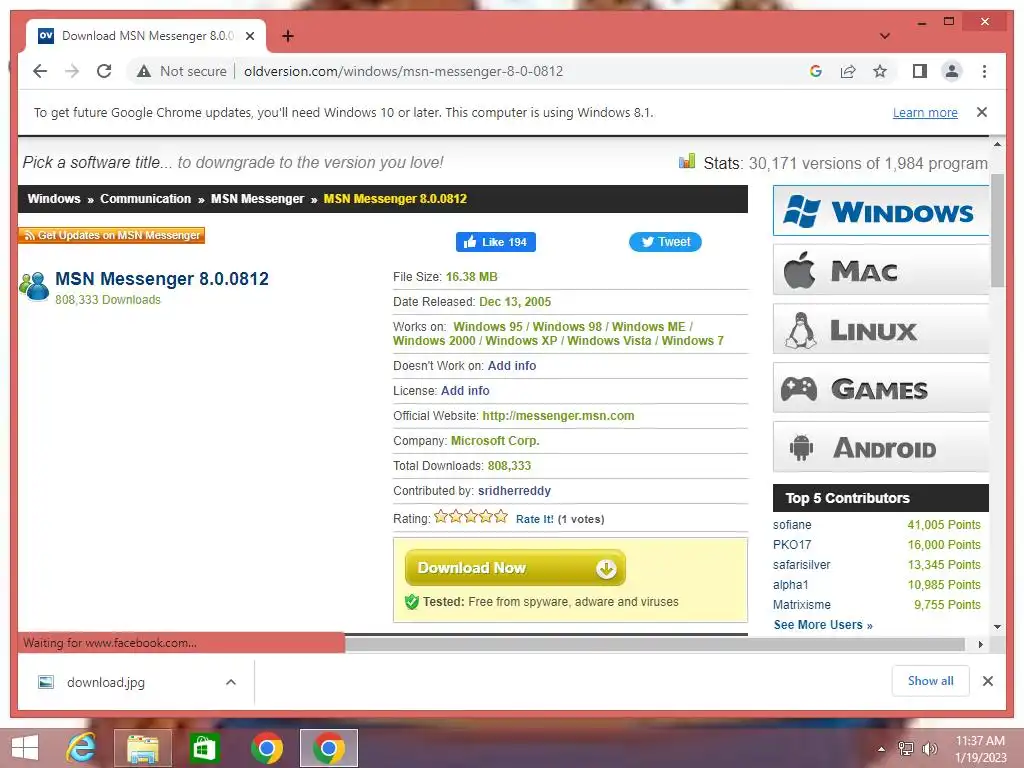Add info for License
Screen dimensions: 1024x768
coord(465,391)
